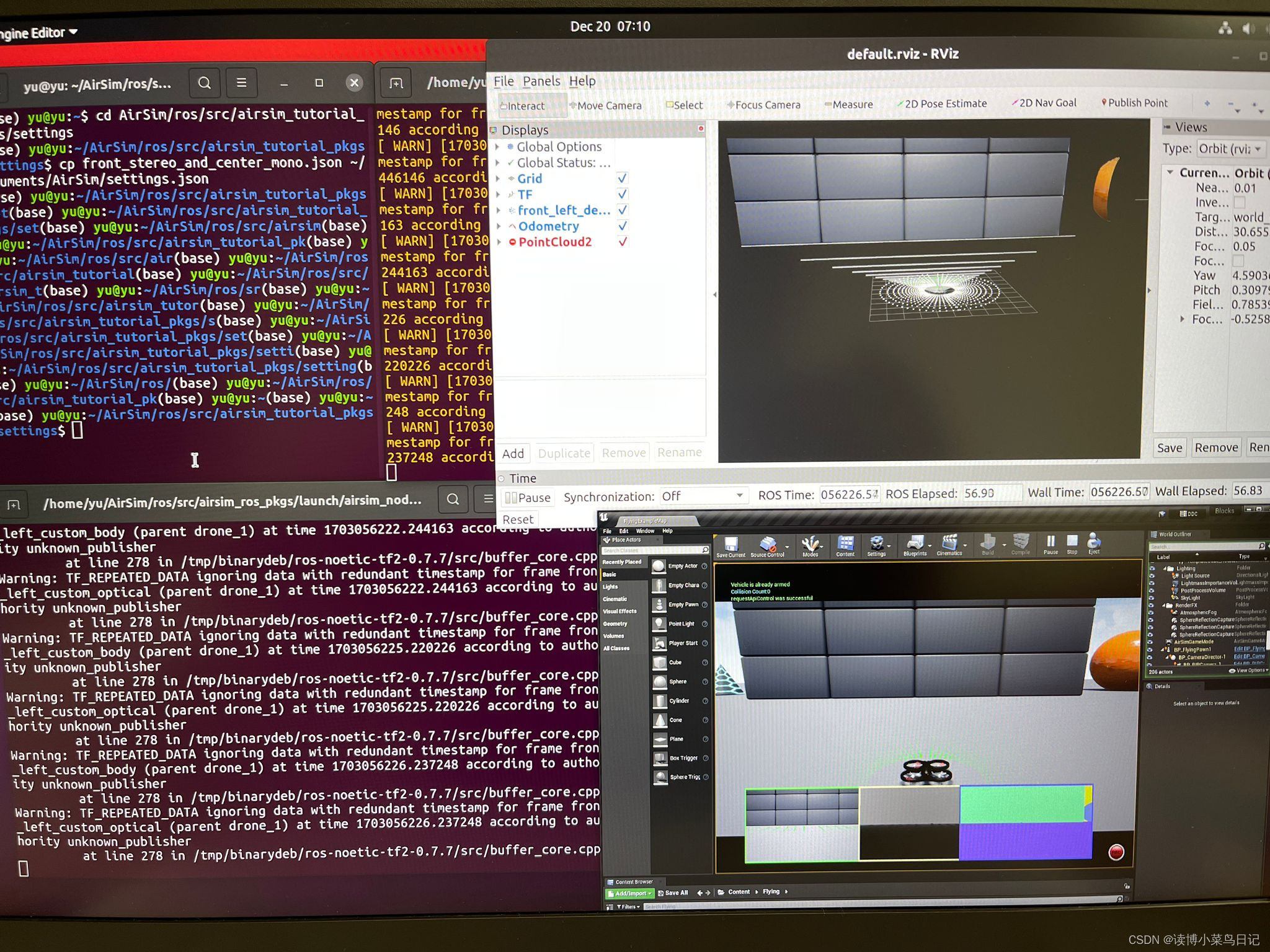
Task: Click the Publish Point tool
Action: 1135,103
